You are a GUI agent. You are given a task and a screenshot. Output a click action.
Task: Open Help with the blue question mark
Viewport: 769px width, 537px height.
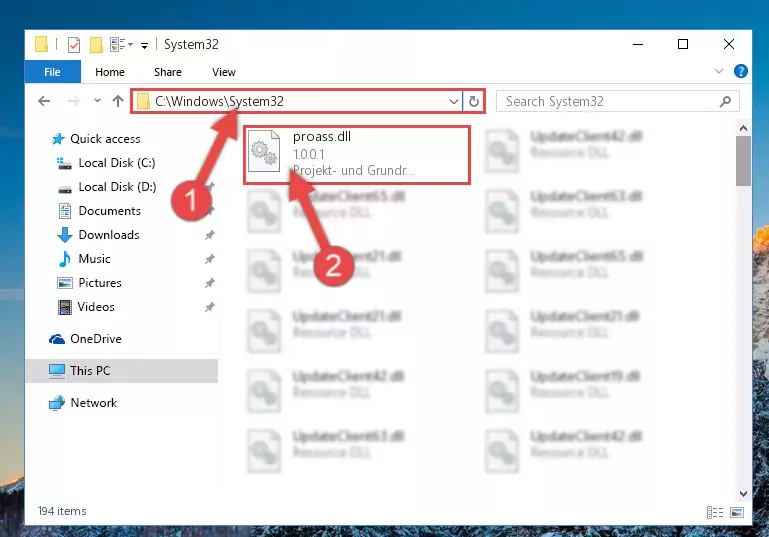click(x=741, y=71)
